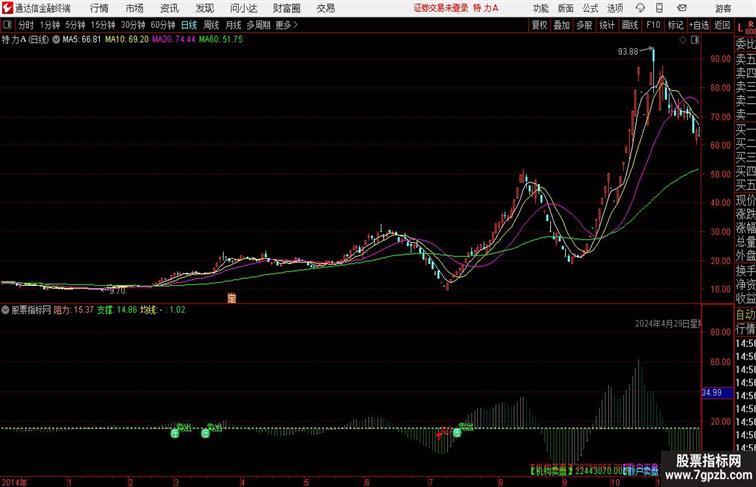Open the 公式 menu

(x=590, y=8)
